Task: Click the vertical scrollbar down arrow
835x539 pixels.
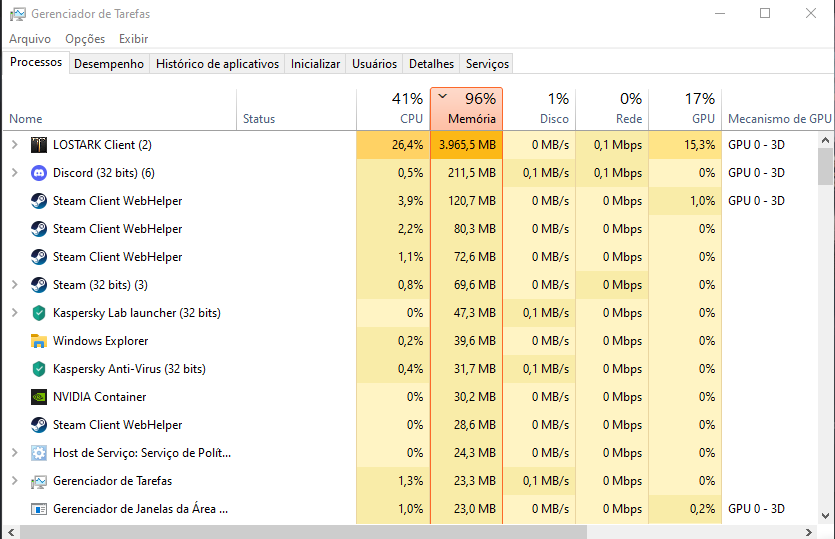Action: point(825,516)
